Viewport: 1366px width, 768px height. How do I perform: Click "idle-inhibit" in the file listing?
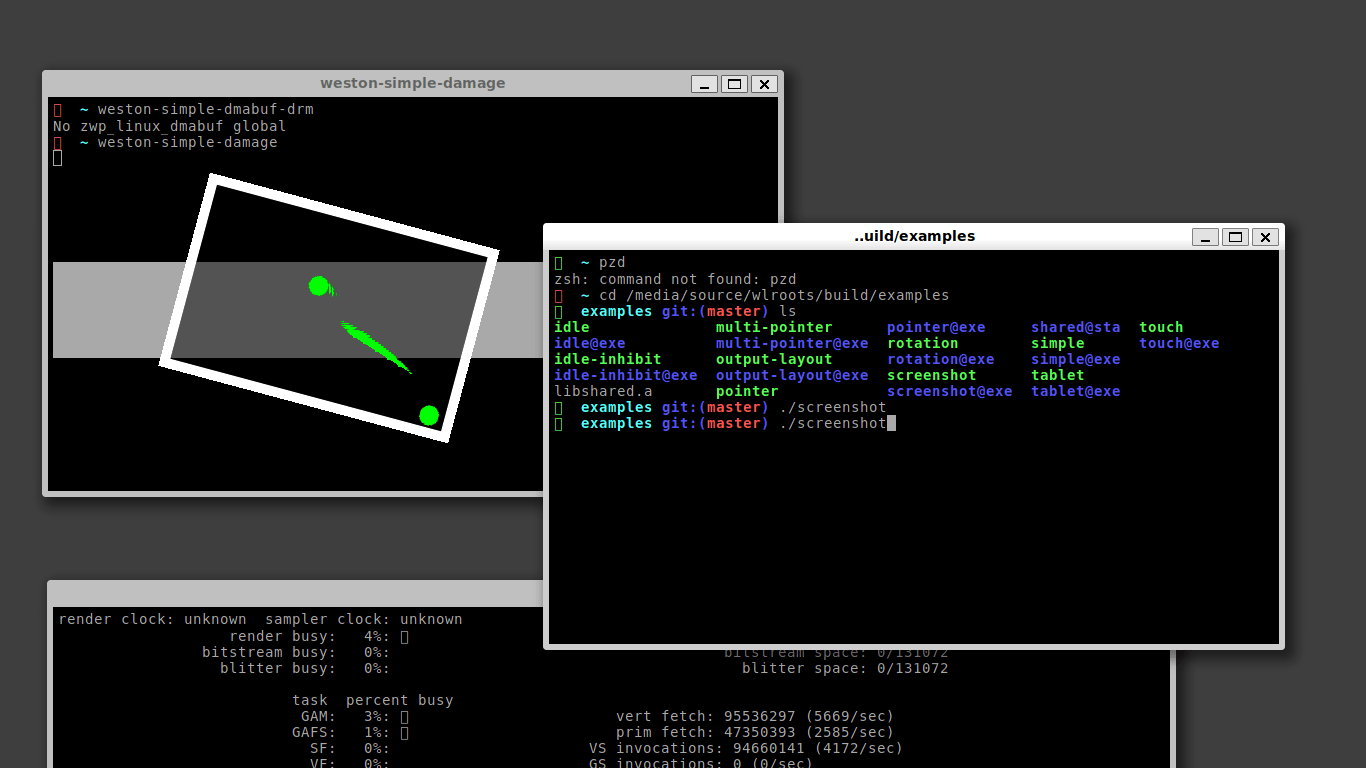click(606, 359)
